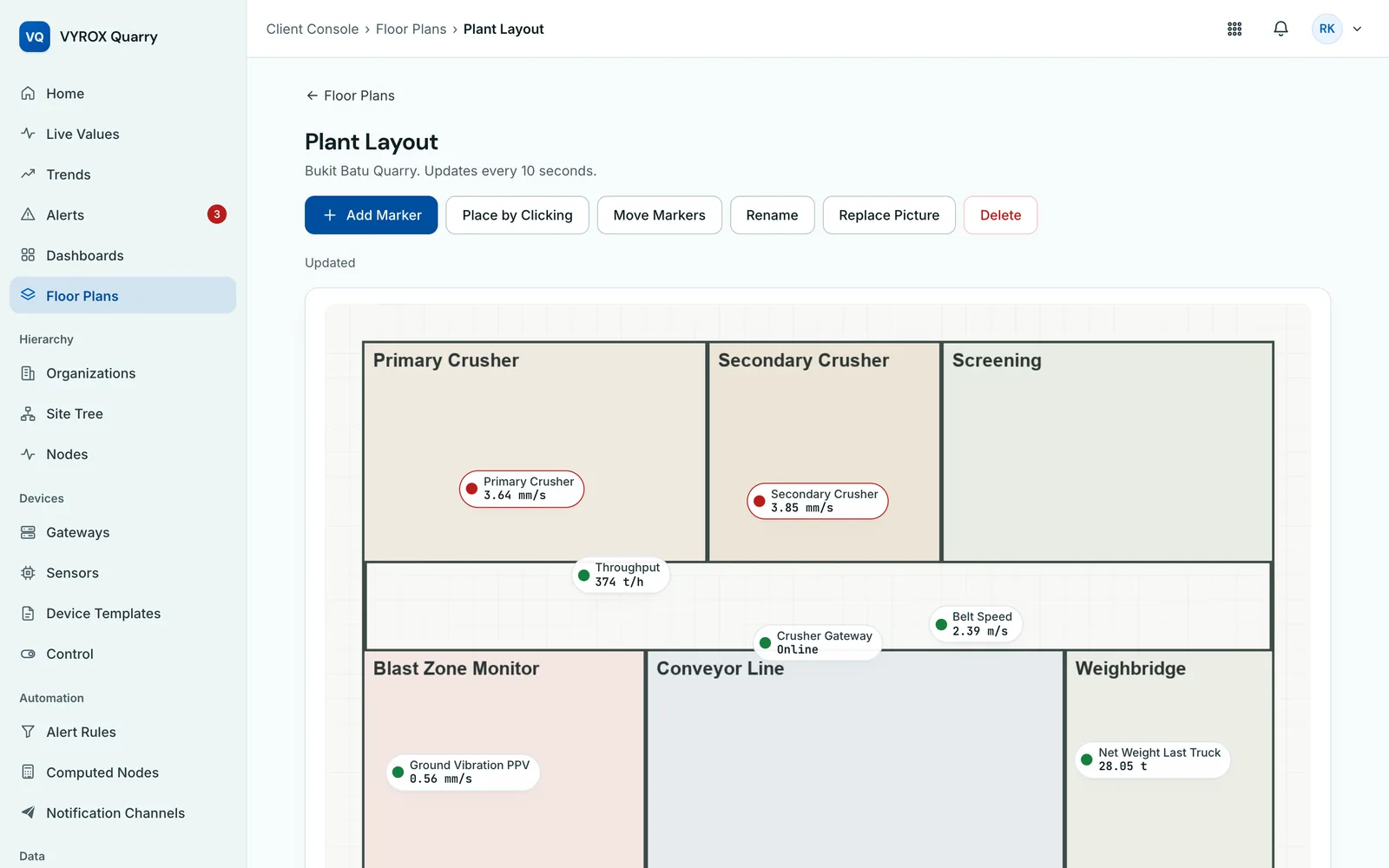Viewport: 1389px width, 868px height.
Task: Click the Organizations building icon
Action: click(x=28, y=373)
